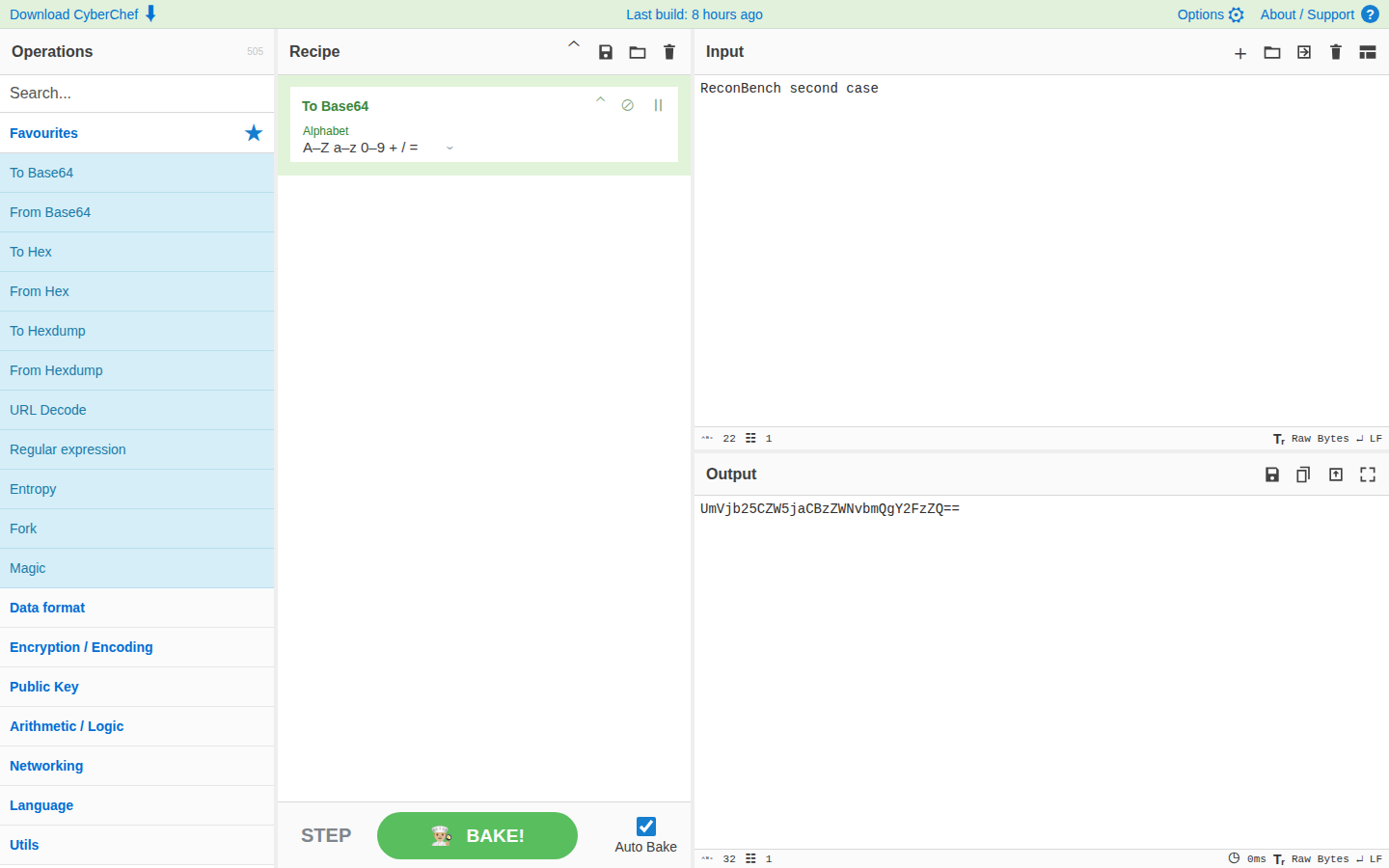Select To Hexdump operation
This screenshot has height=868, width=1389.
point(137,331)
